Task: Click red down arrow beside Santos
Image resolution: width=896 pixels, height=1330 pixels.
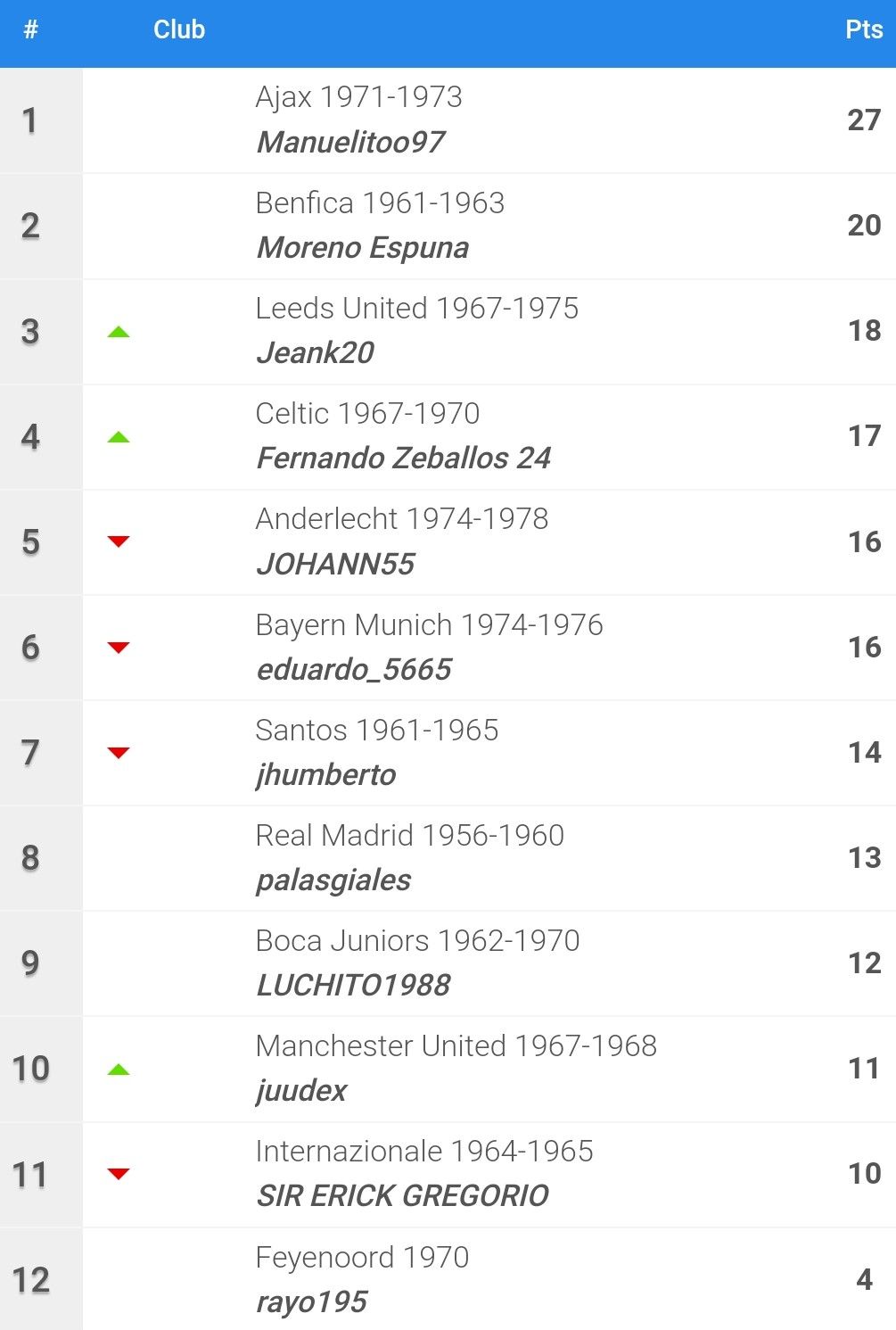Action: [119, 753]
